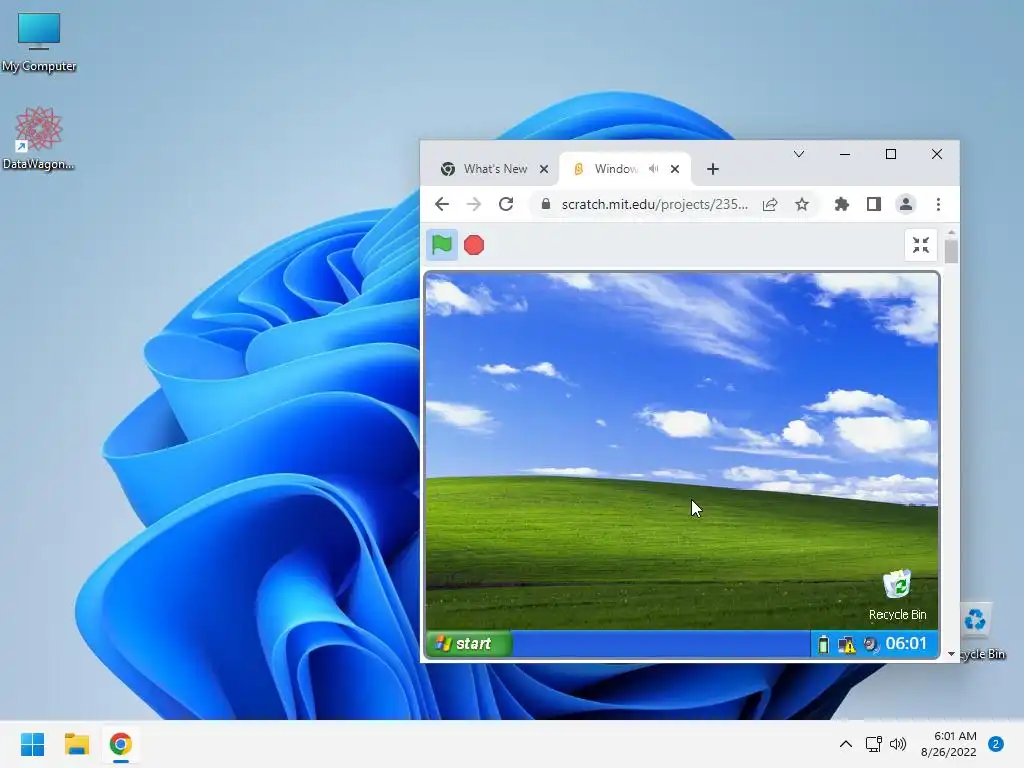Click the Chrome taskbar icon
The image size is (1024, 768).
tap(121, 744)
